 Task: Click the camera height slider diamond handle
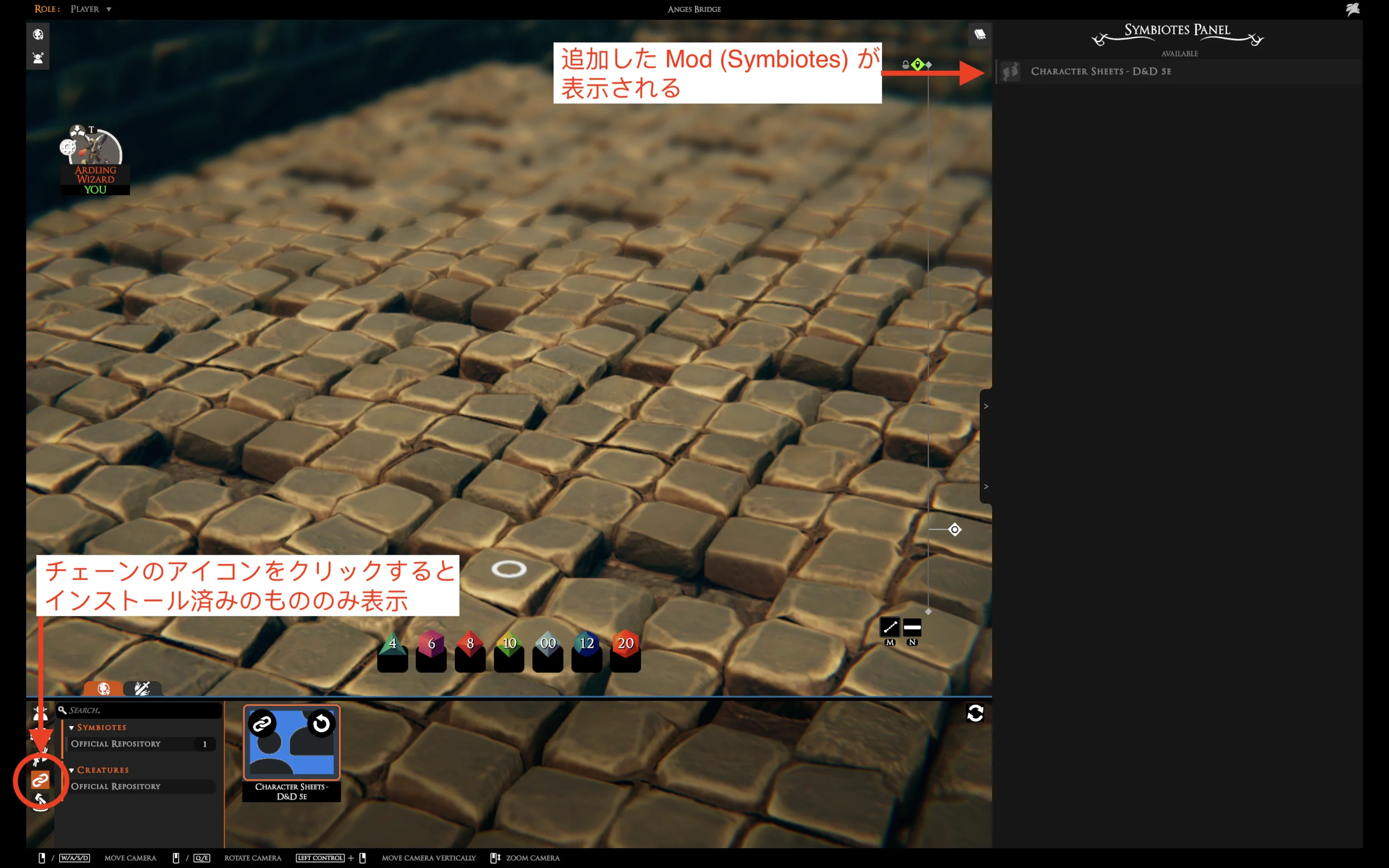954,529
